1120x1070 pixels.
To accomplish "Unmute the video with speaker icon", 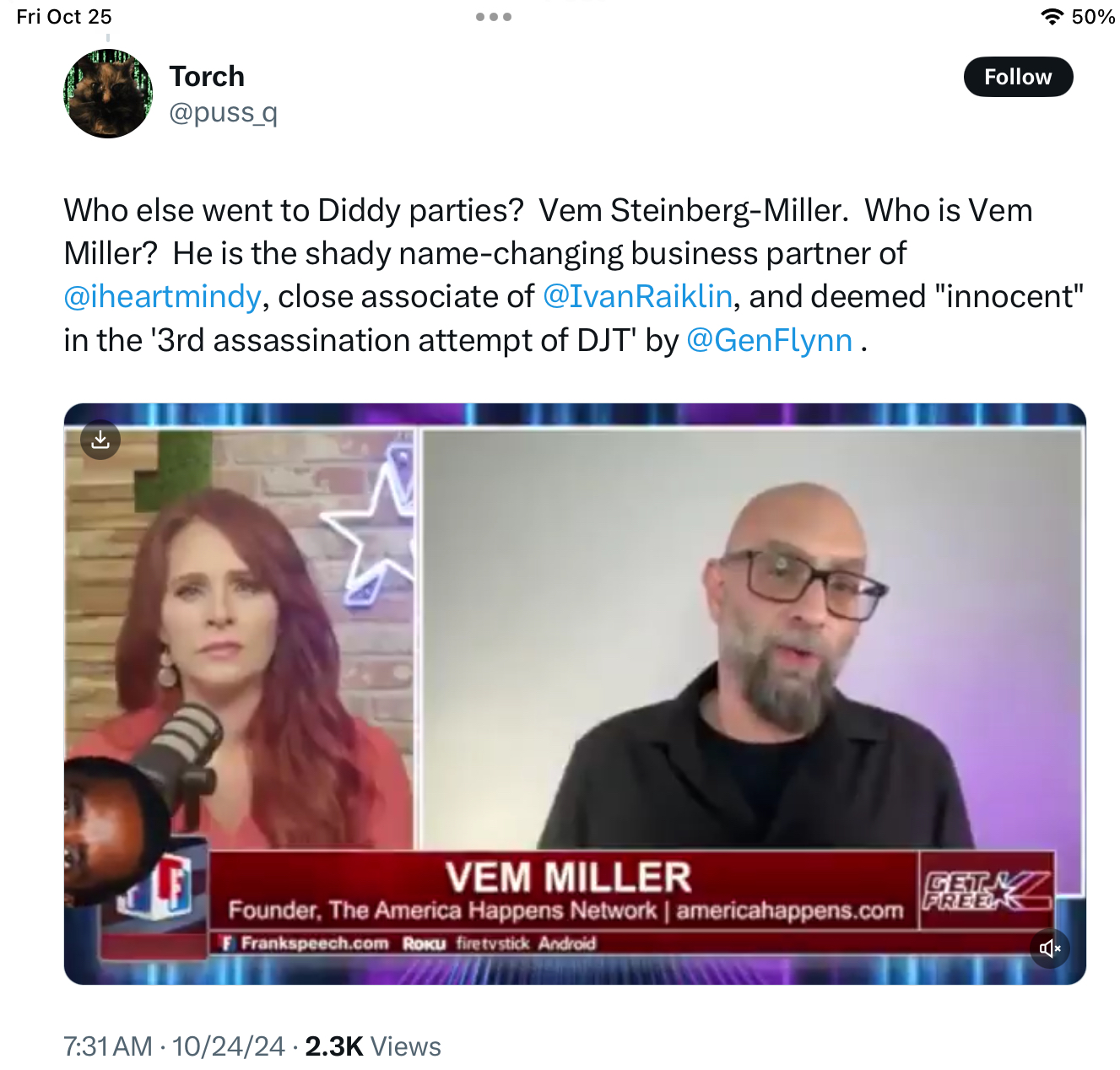I will 1050,948.
